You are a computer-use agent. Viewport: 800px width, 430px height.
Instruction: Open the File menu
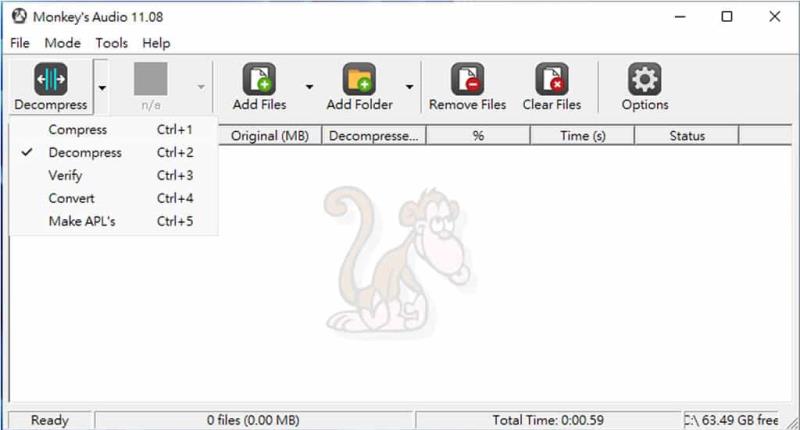coord(20,43)
